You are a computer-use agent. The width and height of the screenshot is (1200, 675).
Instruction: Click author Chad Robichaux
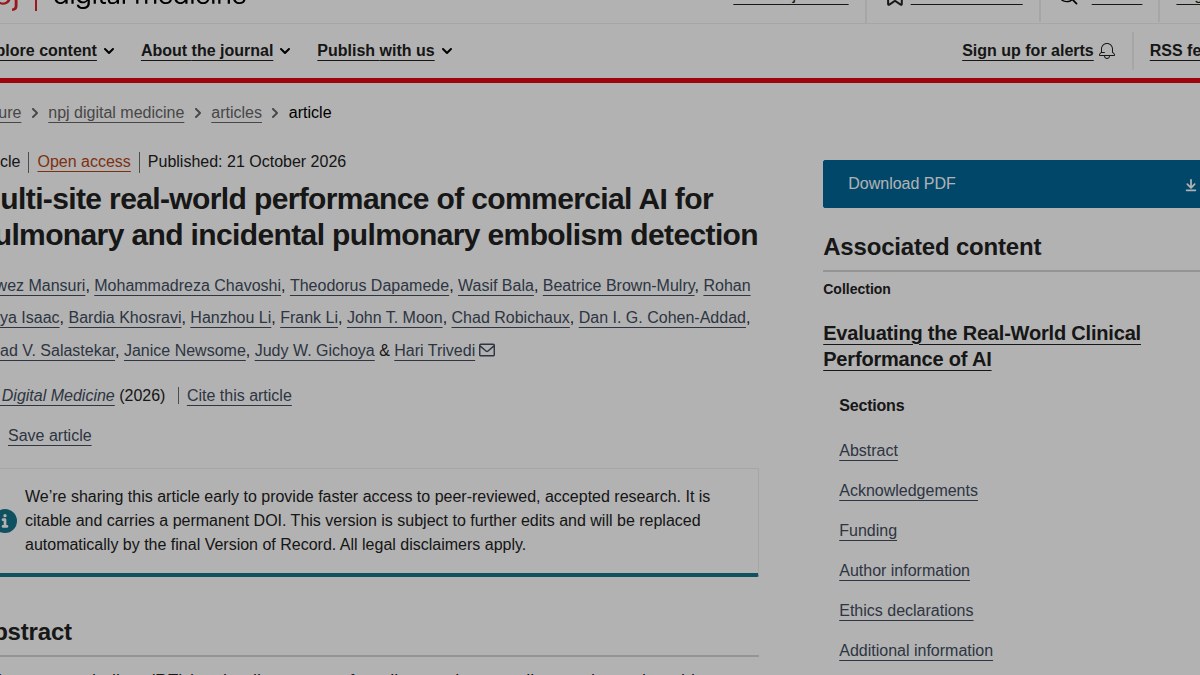click(511, 318)
